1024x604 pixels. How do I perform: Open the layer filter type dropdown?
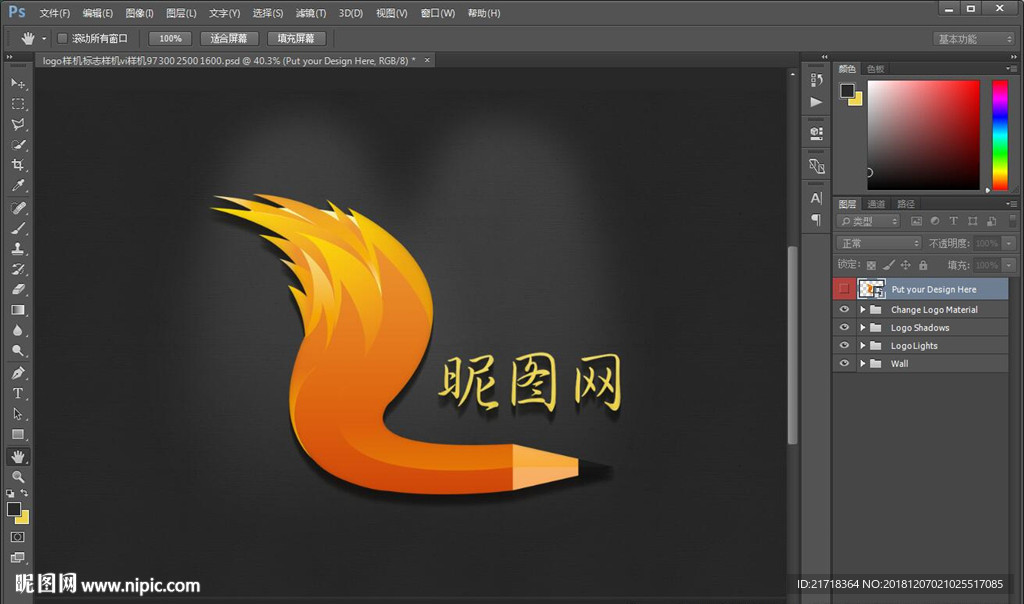[x=868, y=221]
